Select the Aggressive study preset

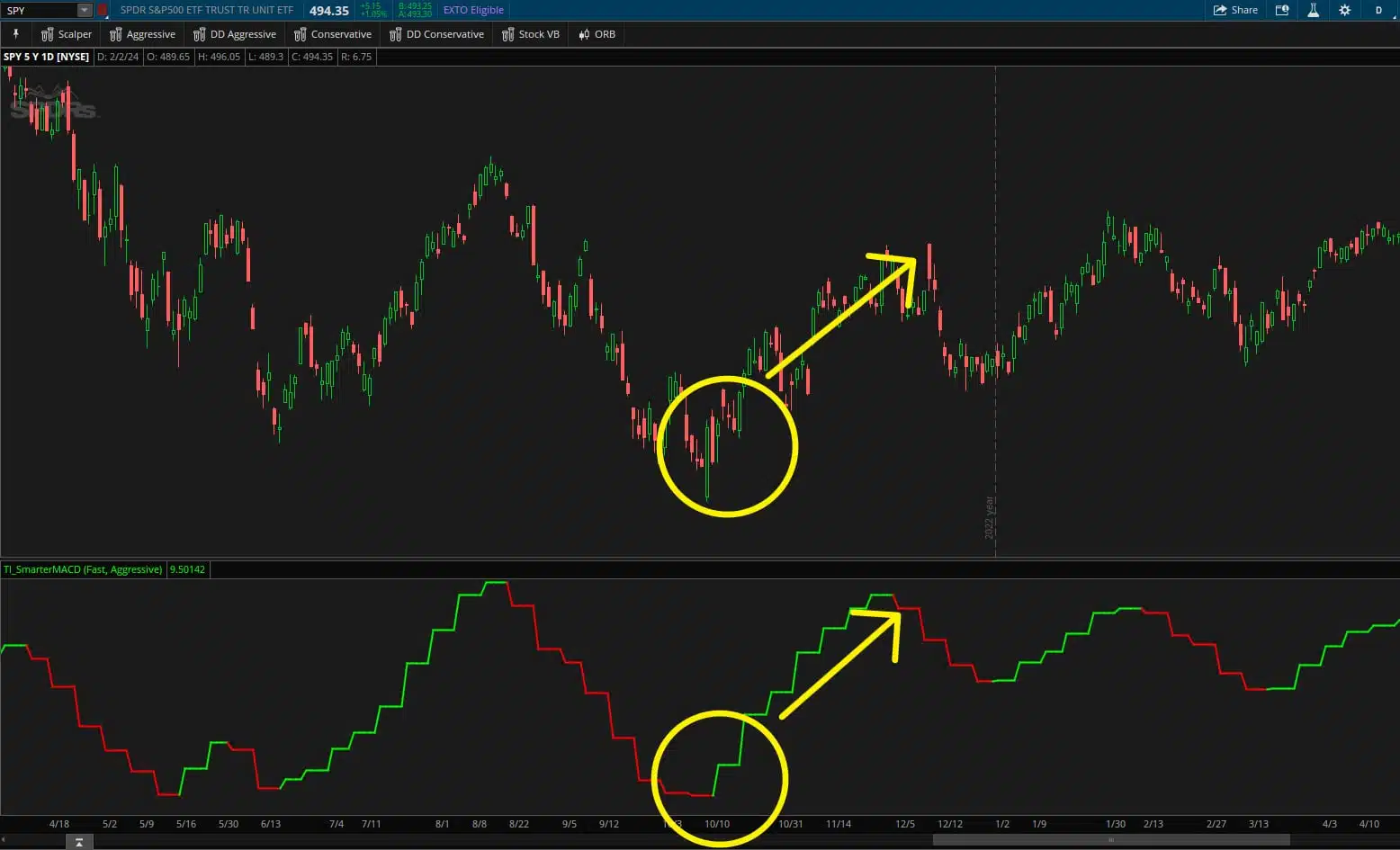click(142, 34)
